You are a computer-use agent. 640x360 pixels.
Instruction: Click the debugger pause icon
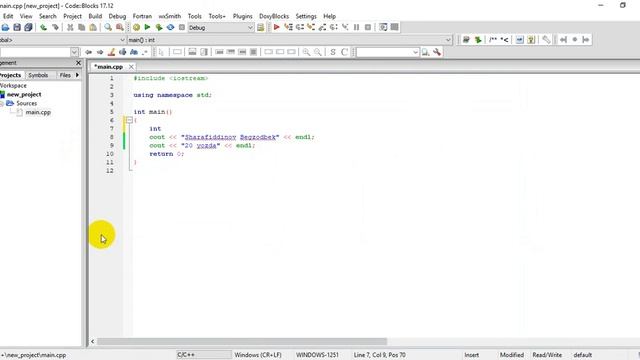pyautogui.click(x=356, y=27)
